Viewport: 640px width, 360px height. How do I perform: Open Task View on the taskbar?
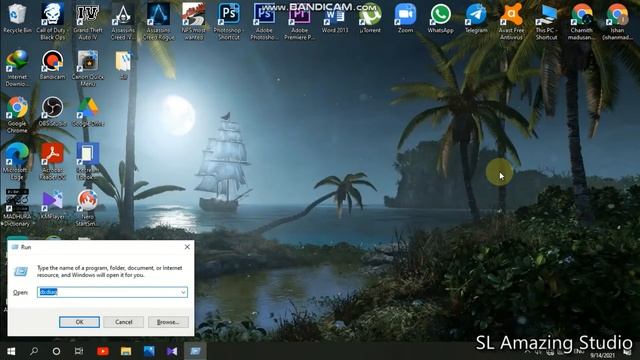pyautogui.click(x=79, y=351)
